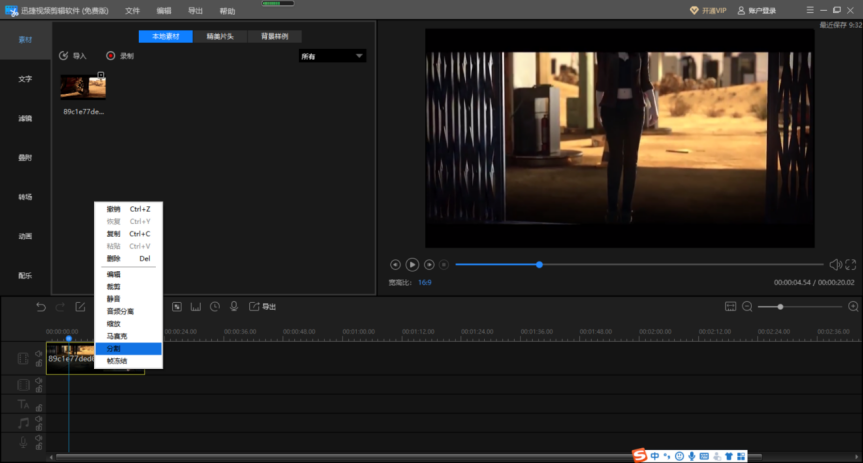Open the 文件 menu
Screen dimensions: 863x463
[x=132, y=11]
